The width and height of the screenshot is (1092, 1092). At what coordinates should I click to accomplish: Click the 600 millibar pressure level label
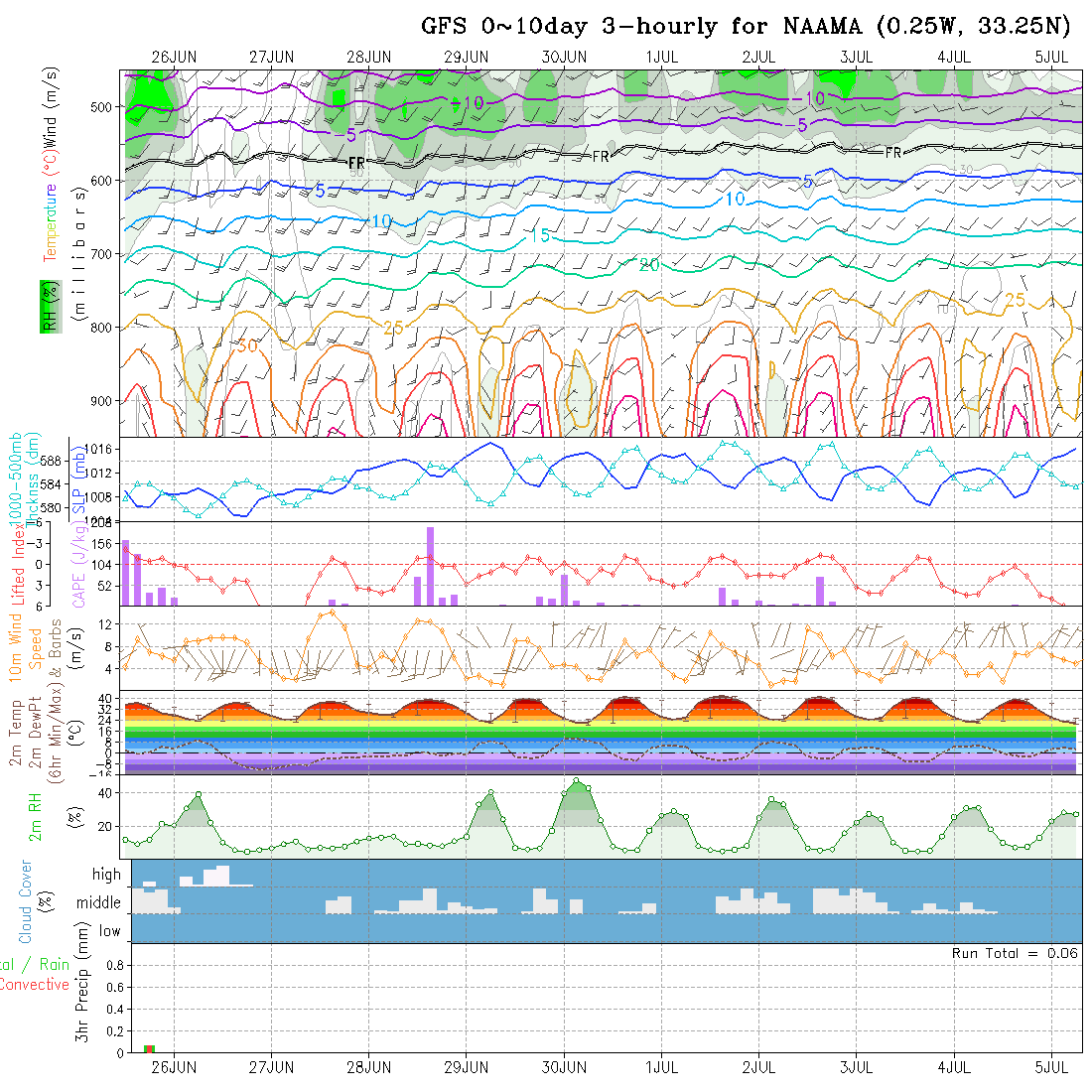click(x=101, y=181)
